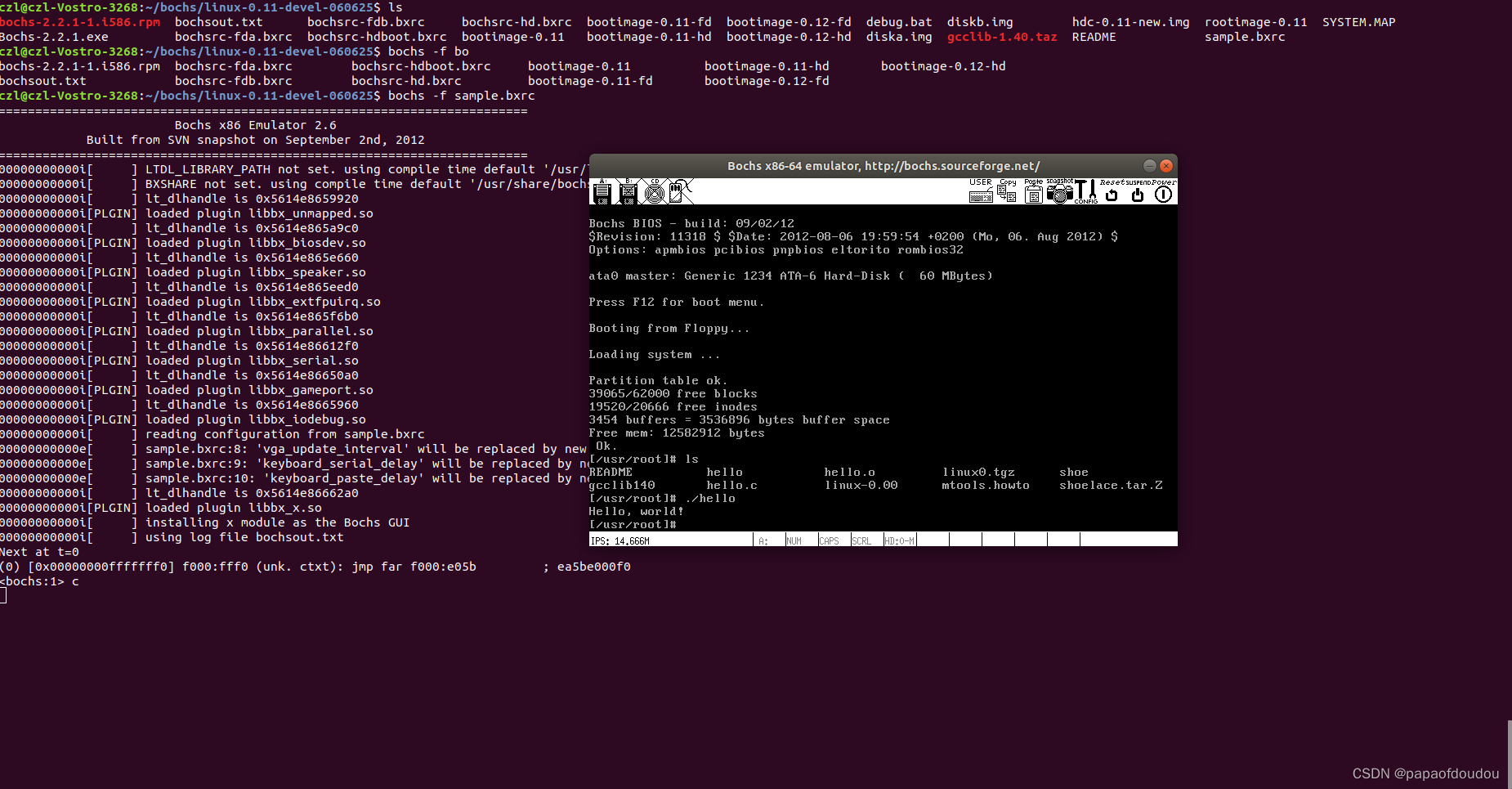The height and width of the screenshot is (789, 1512).
Task: Click the NUM lock status indicator
Action: tap(802, 540)
